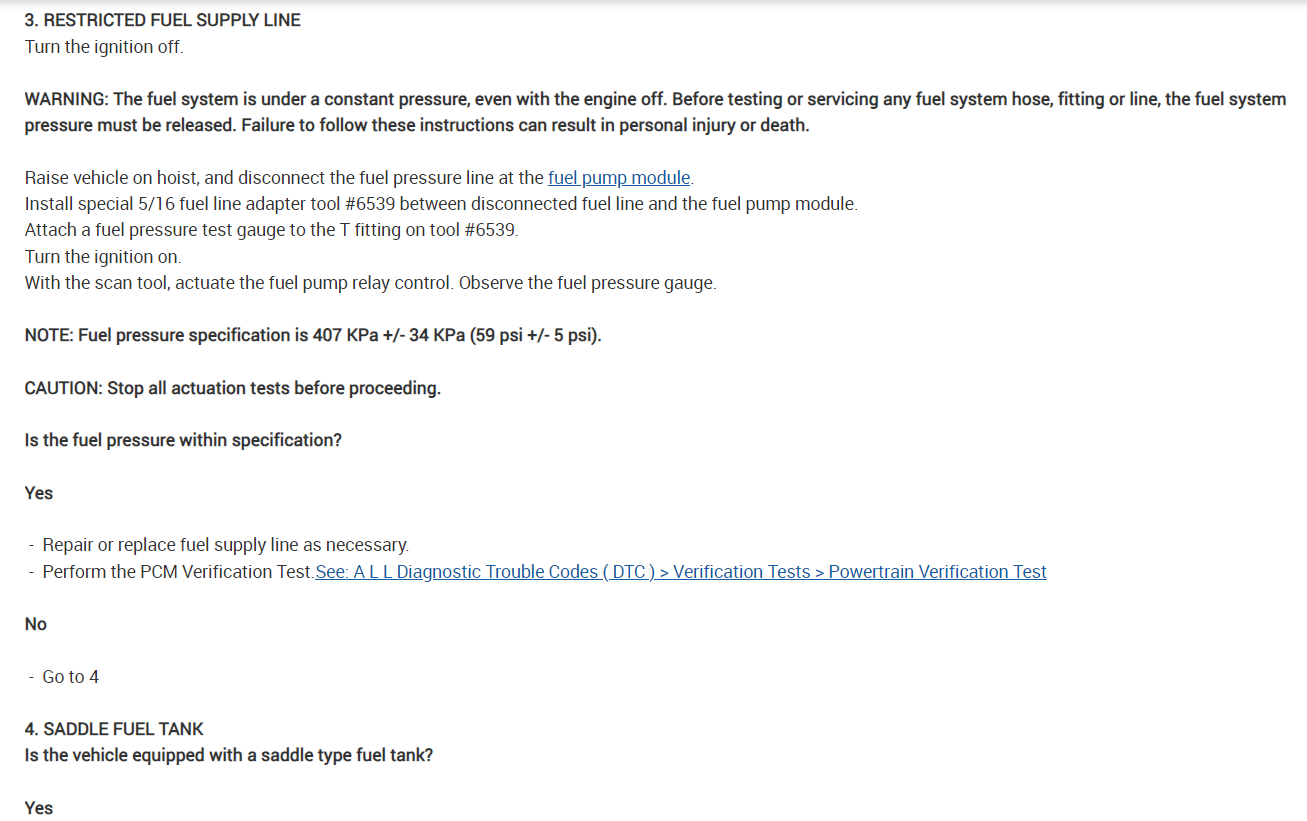Image resolution: width=1307 pixels, height=821 pixels.
Task: Click "Repair or replace fuel supply line" text
Action: pyautogui.click(x=225, y=545)
